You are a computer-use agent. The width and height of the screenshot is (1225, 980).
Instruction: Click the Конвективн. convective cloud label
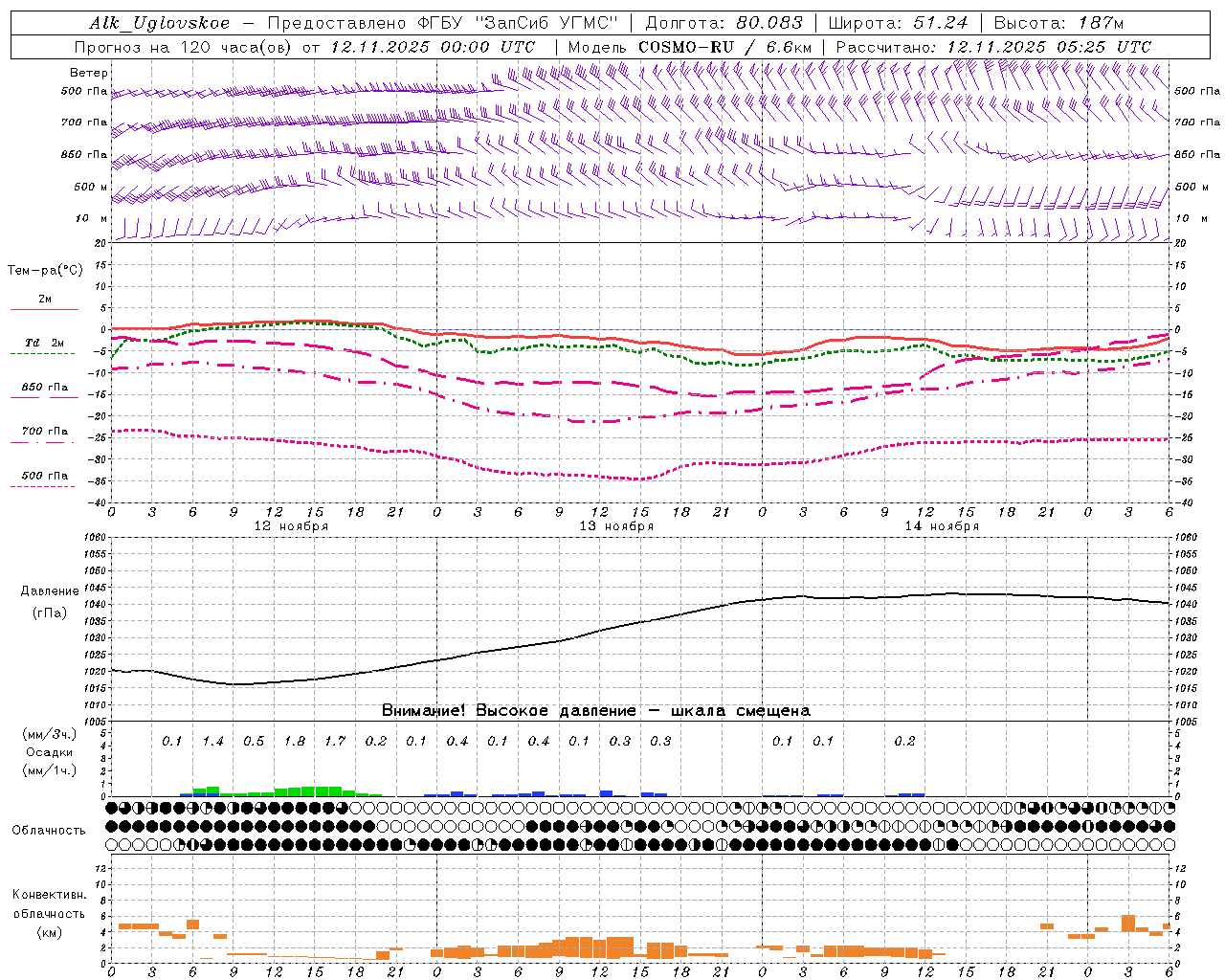[x=49, y=895]
